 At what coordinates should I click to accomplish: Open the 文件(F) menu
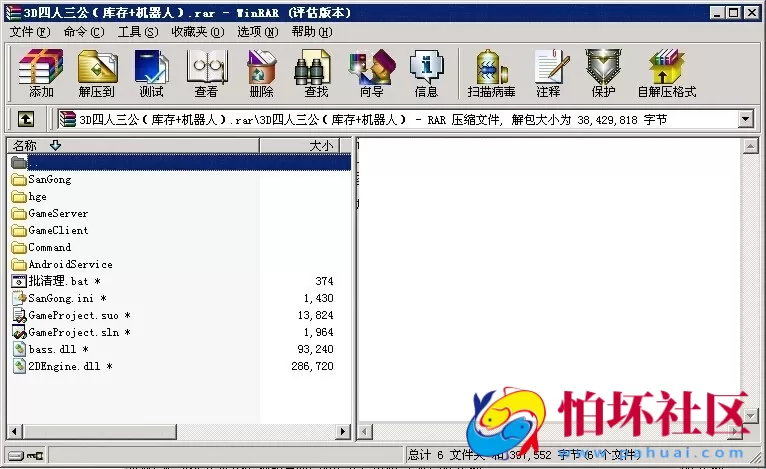(x=30, y=32)
